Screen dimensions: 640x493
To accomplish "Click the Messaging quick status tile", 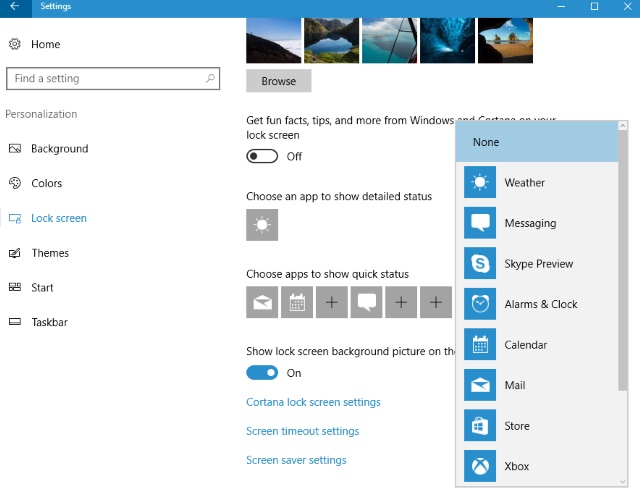I will (367, 302).
